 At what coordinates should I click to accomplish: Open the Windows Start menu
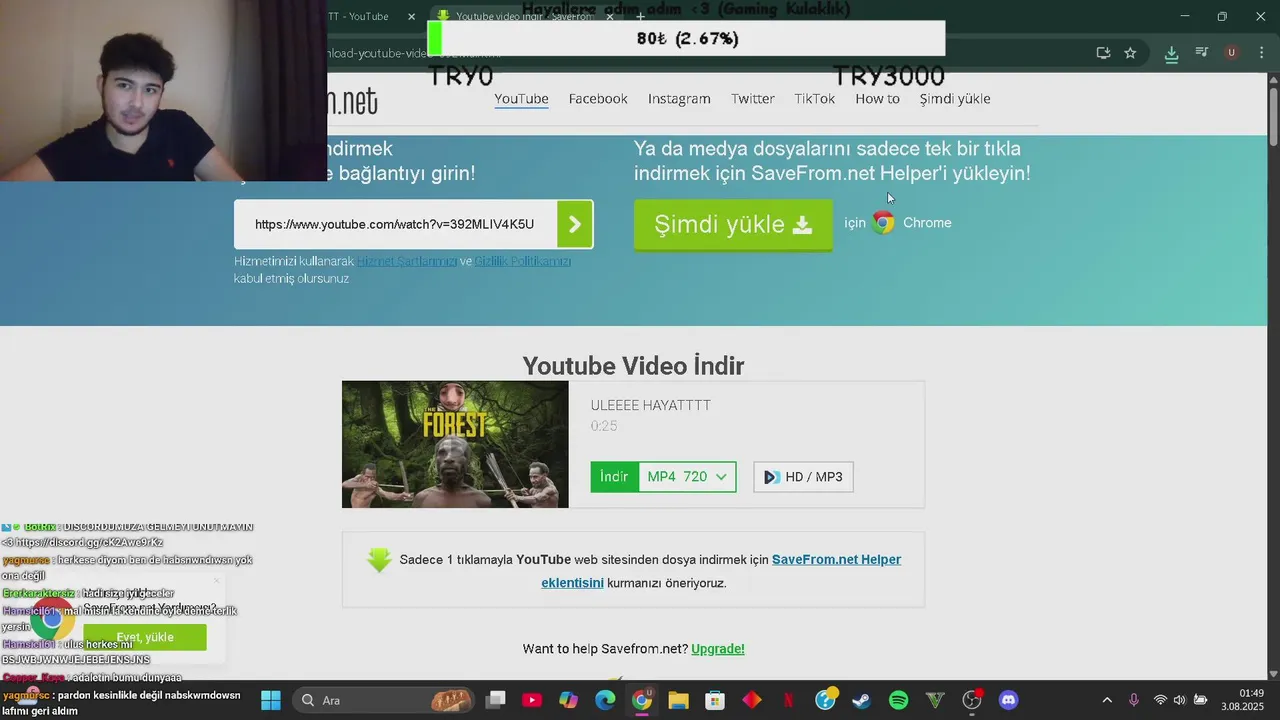pyautogui.click(x=271, y=700)
